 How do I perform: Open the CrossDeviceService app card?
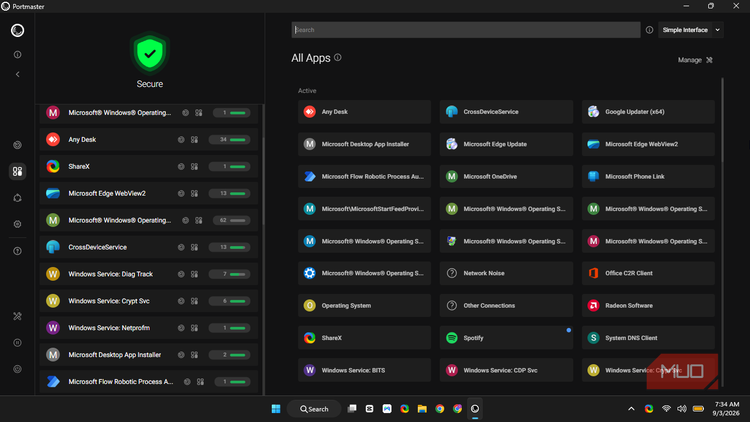506,112
